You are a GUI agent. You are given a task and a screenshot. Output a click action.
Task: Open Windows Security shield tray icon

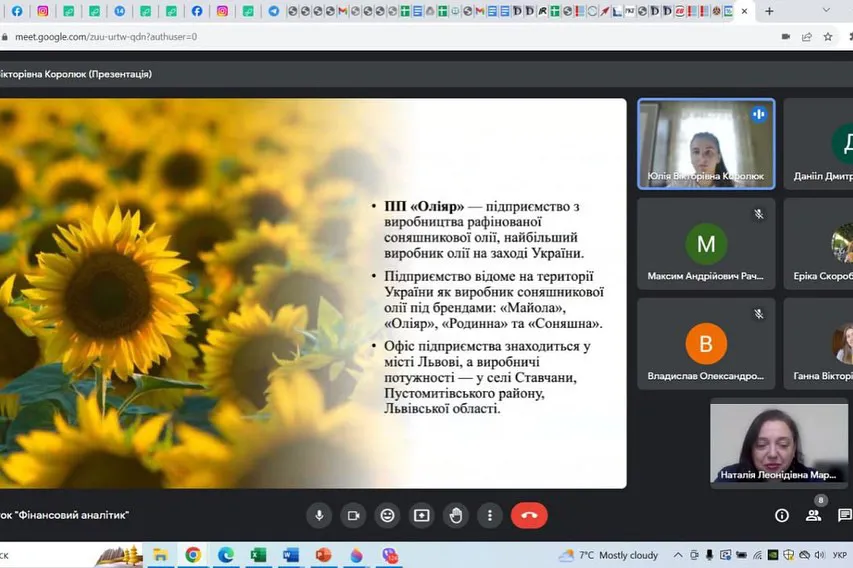point(788,555)
